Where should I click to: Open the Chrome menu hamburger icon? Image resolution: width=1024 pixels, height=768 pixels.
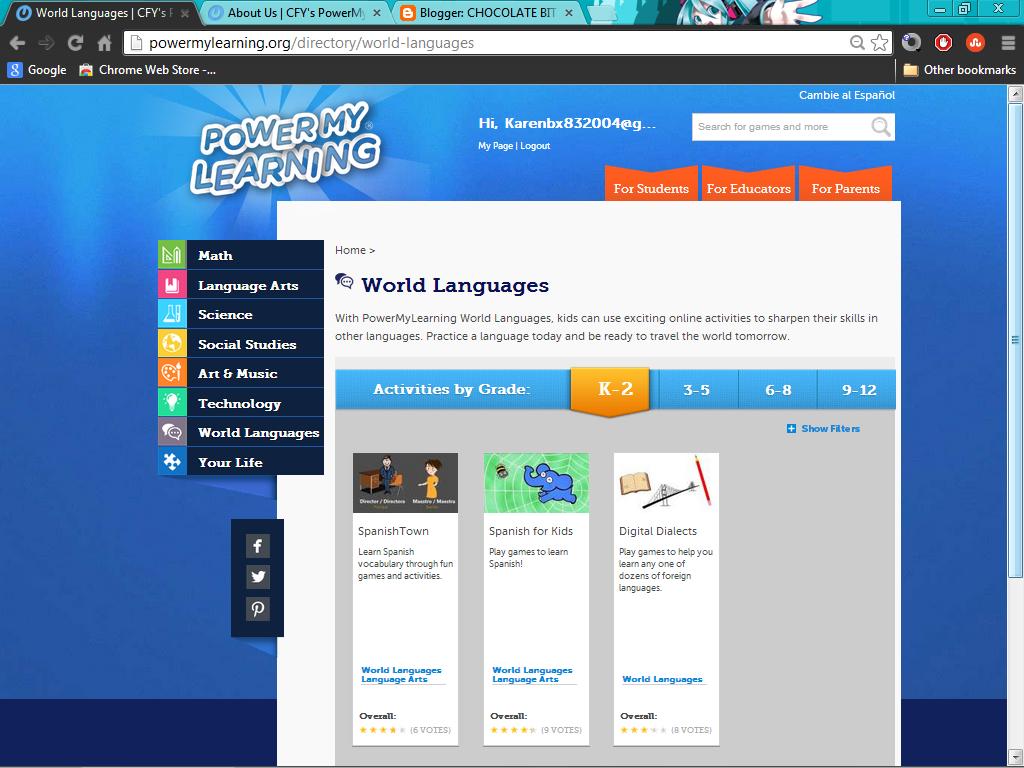1008,43
